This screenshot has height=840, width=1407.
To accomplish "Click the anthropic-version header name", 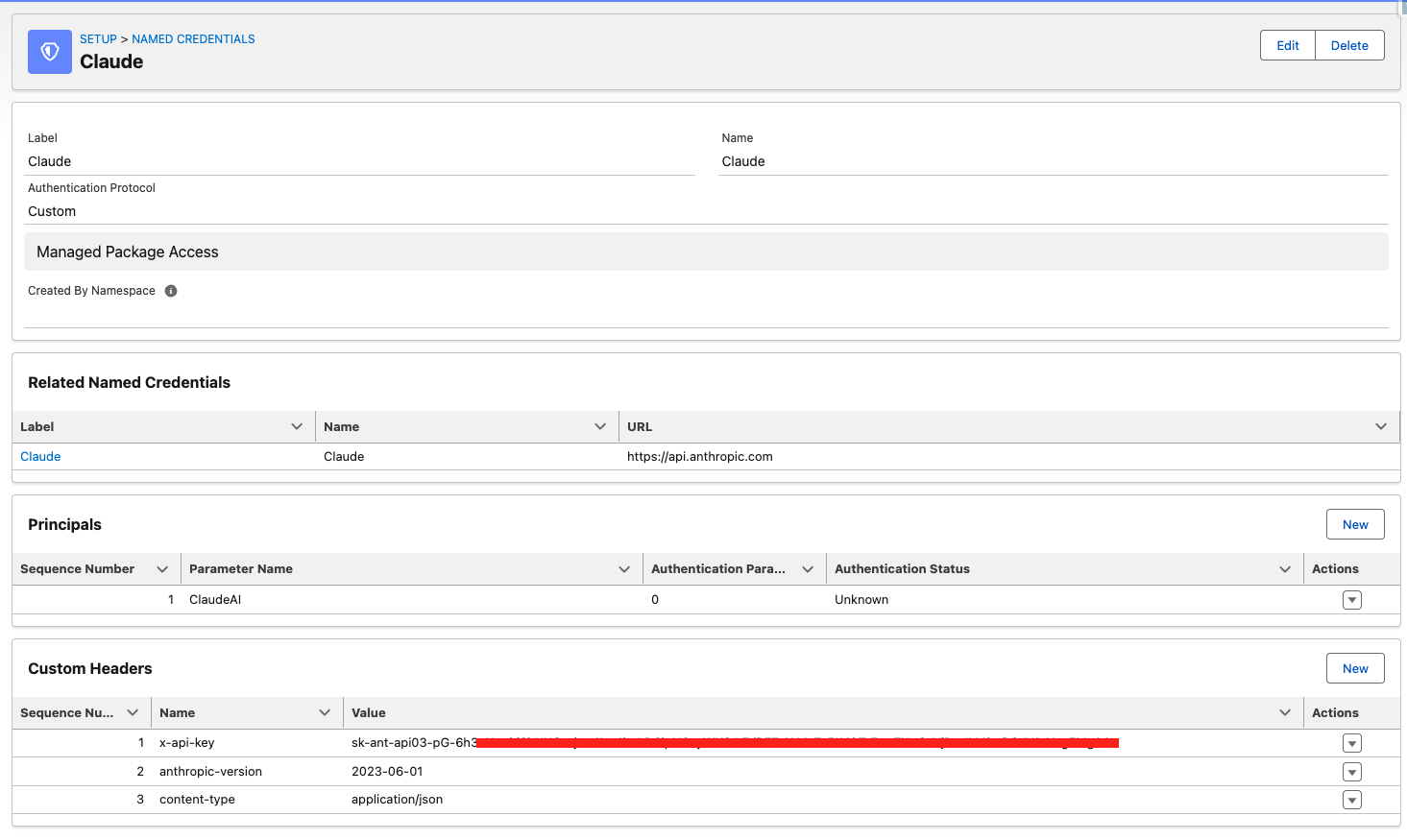I will pyautogui.click(x=210, y=772).
